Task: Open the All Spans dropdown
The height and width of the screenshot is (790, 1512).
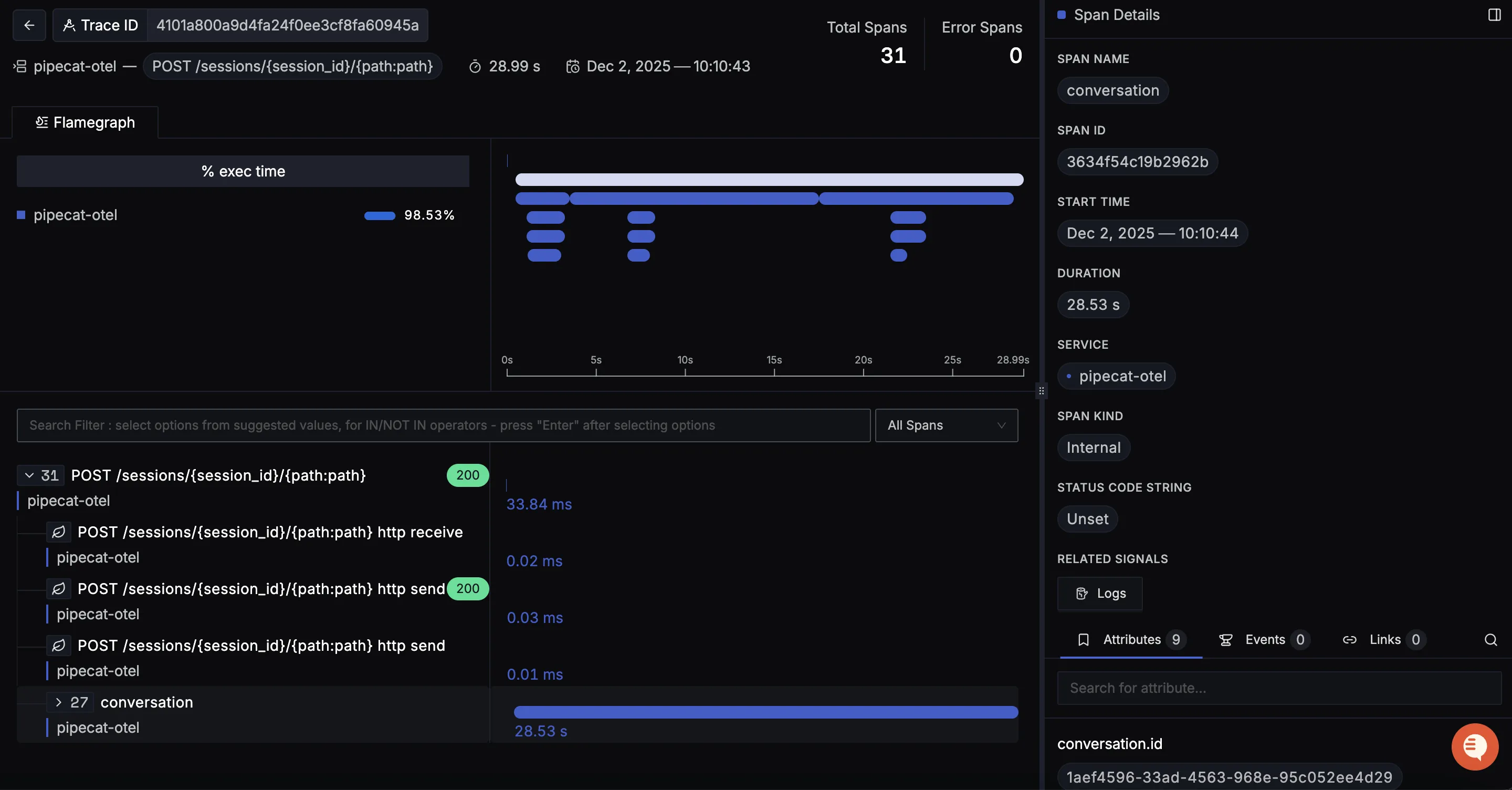Action: (946, 425)
